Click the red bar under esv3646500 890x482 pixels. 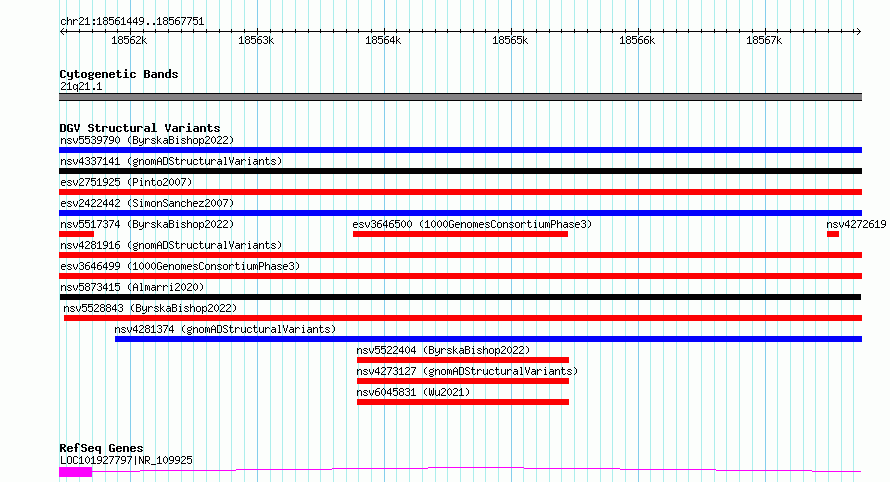click(460, 234)
